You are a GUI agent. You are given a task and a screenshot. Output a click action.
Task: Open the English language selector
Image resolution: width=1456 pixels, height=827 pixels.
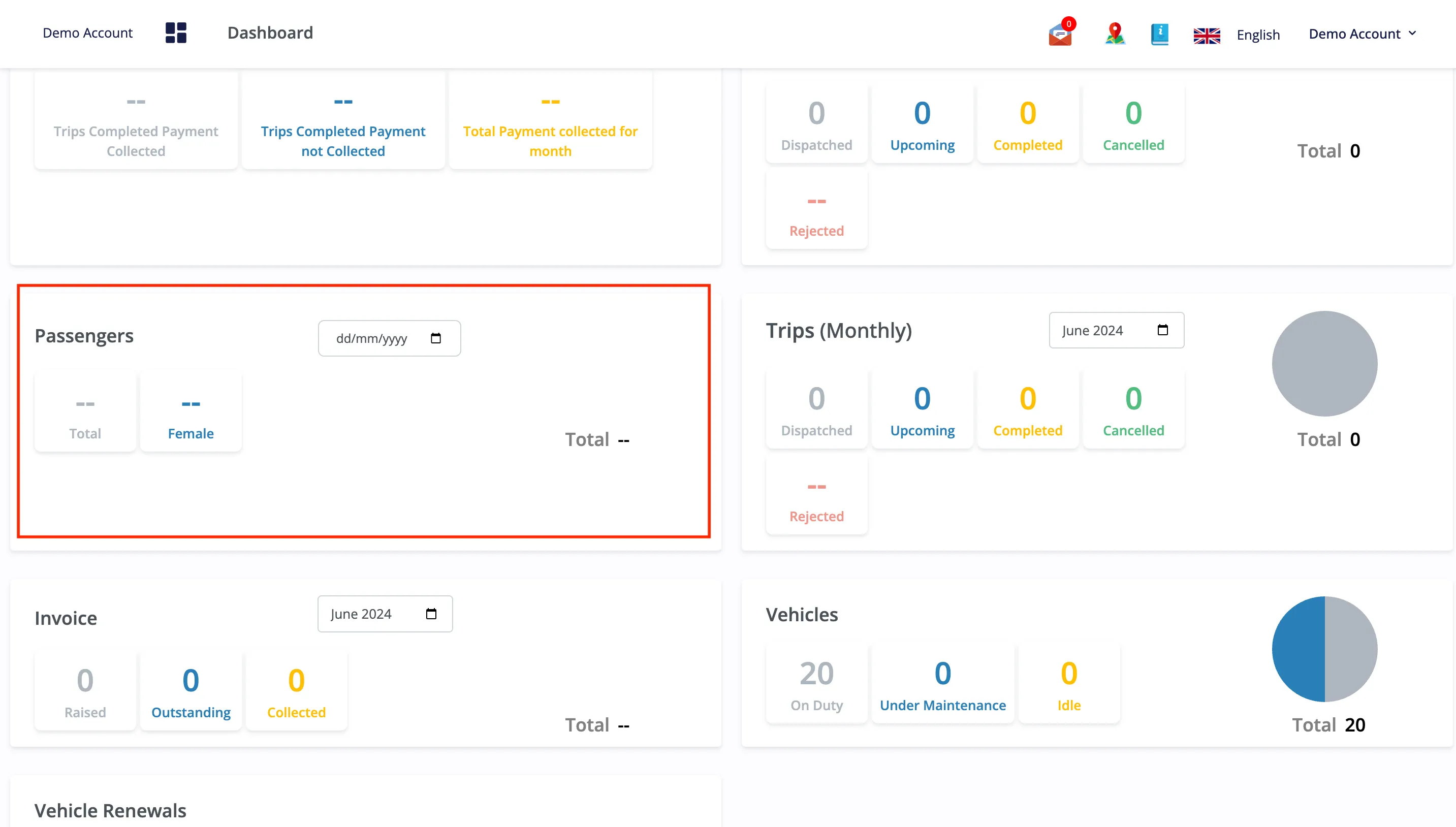pyautogui.click(x=1258, y=35)
